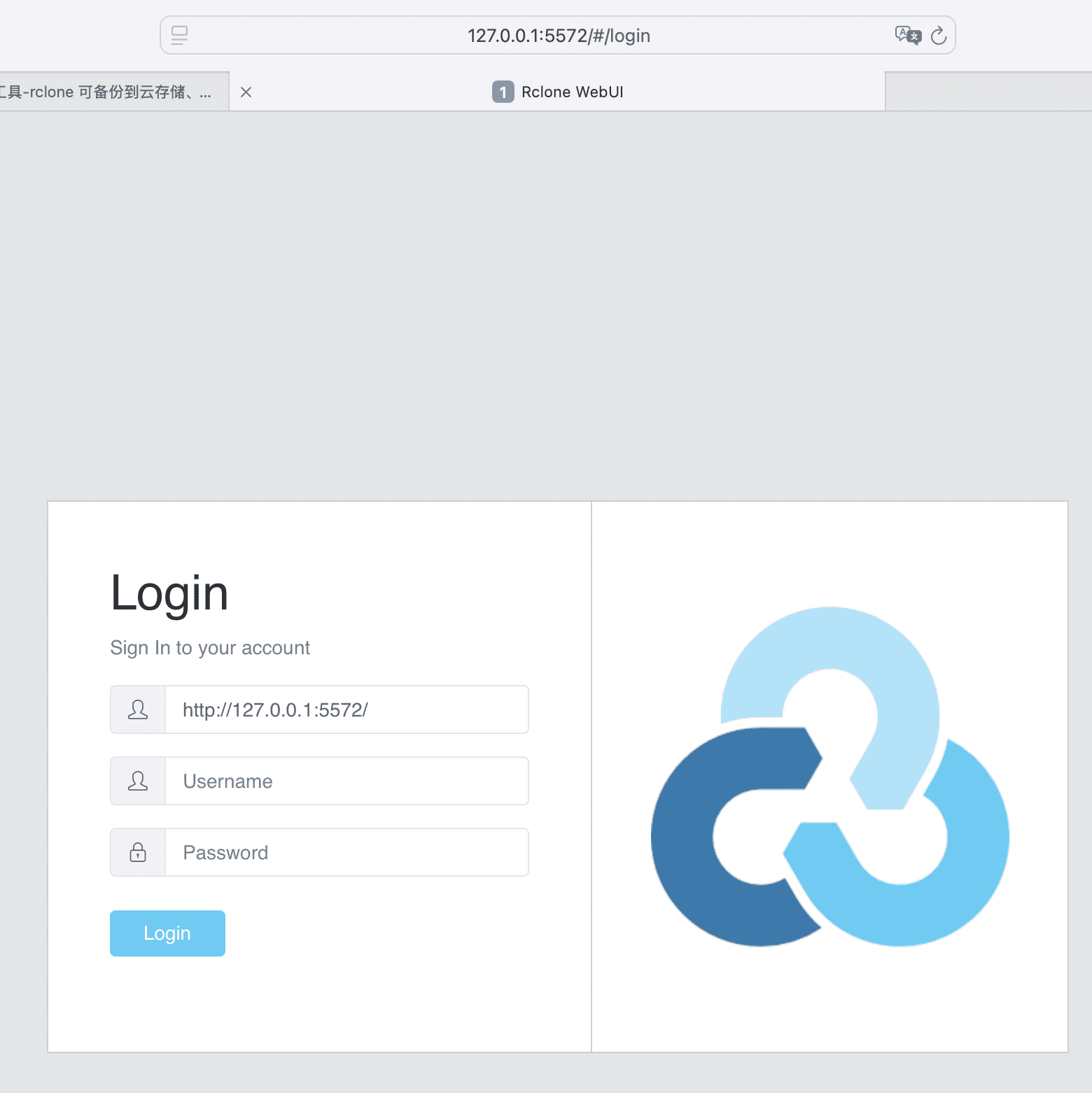Click the Rclone logo image
Viewport: 1092px width, 1093px height.
point(830,777)
